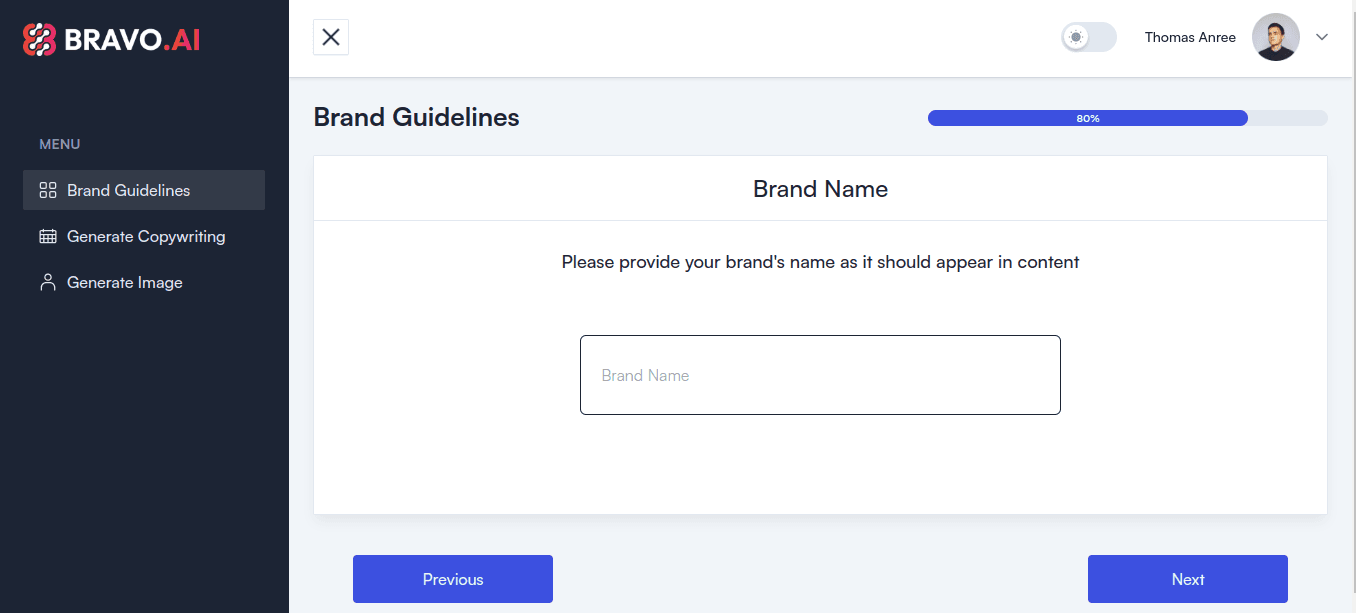
Task: Close the sidebar with the X icon
Action: click(331, 37)
